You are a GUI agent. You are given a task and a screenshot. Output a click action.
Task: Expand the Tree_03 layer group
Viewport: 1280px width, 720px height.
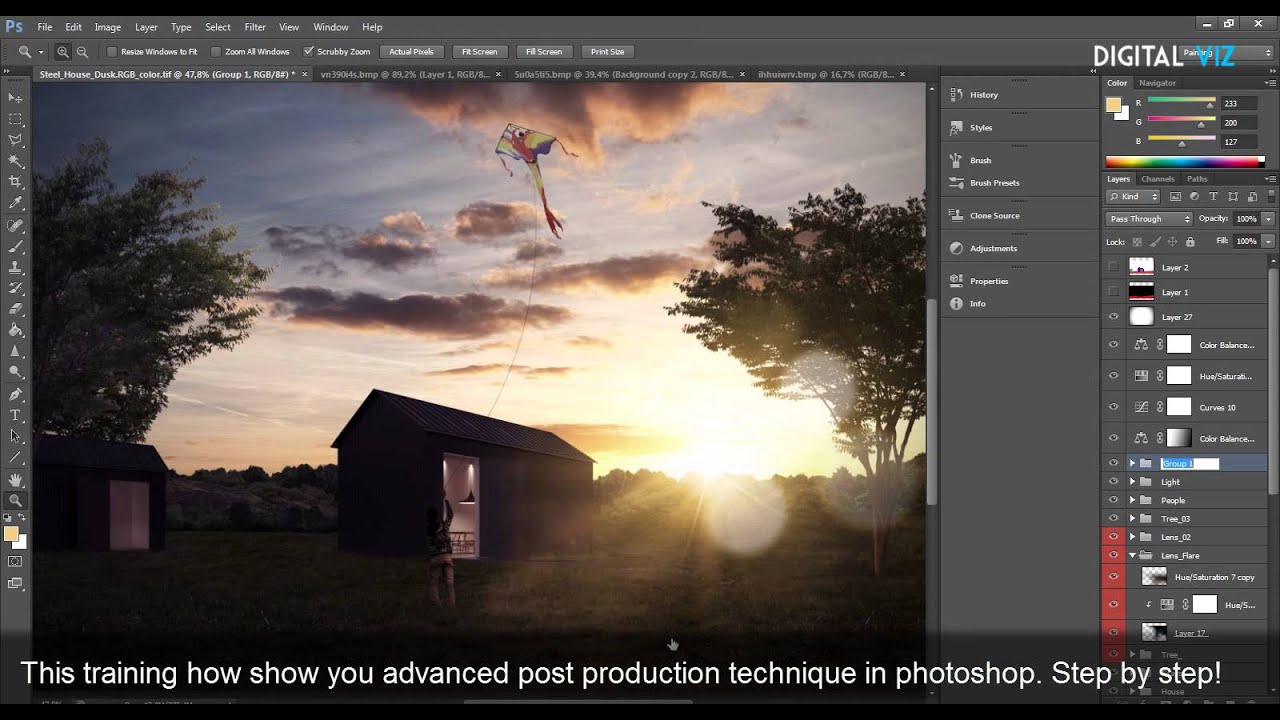[1132, 519]
